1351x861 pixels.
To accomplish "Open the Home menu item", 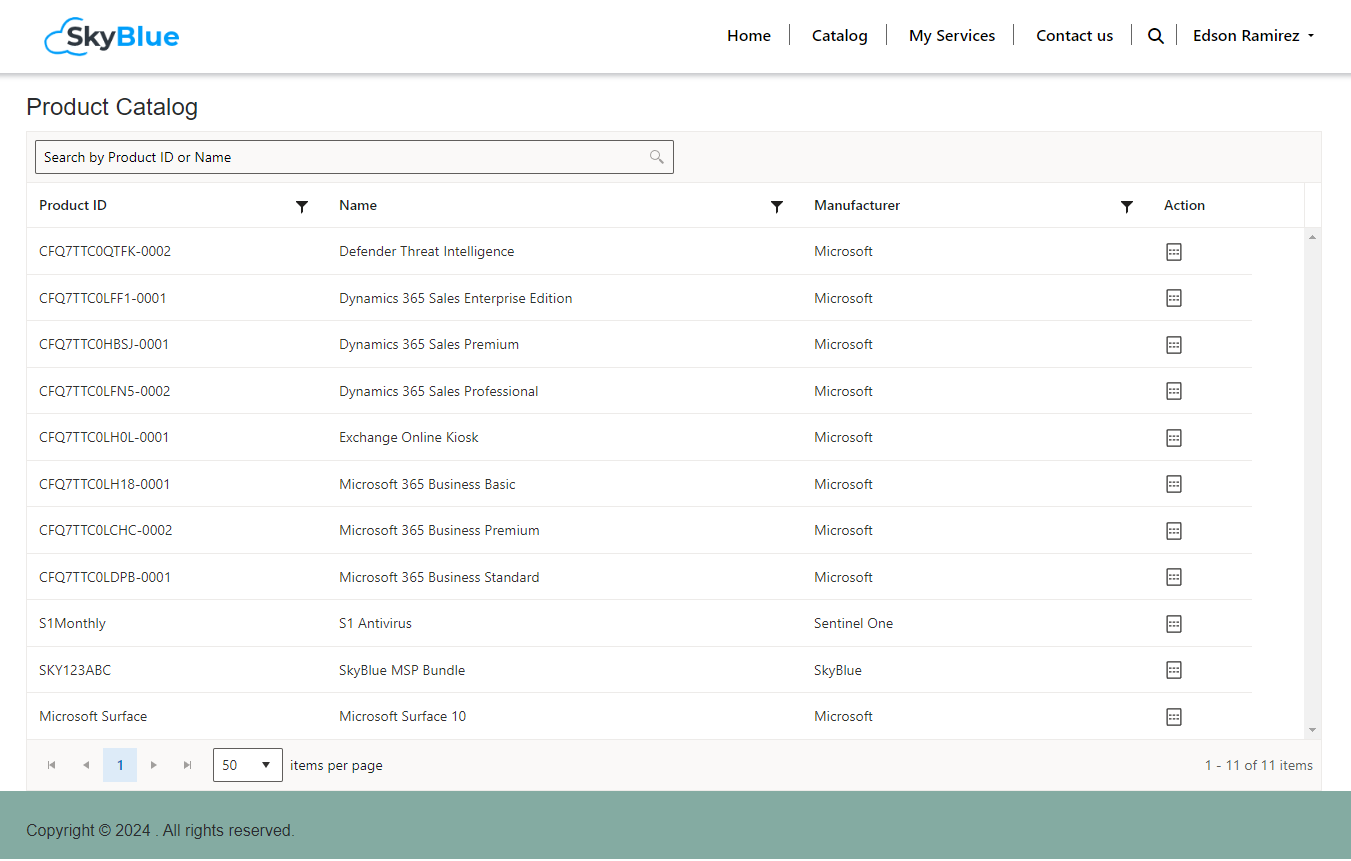I will (x=749, y=36).
